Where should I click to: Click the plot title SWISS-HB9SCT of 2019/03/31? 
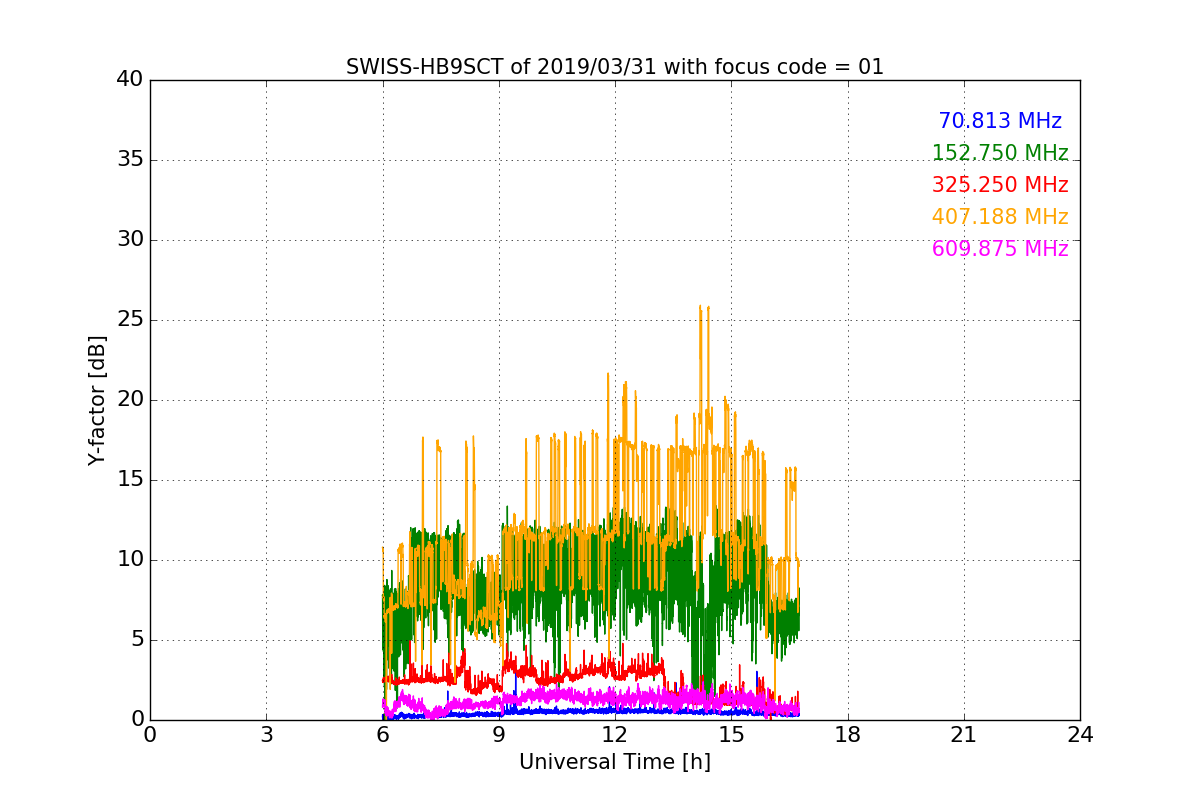(x=615, y=67)
